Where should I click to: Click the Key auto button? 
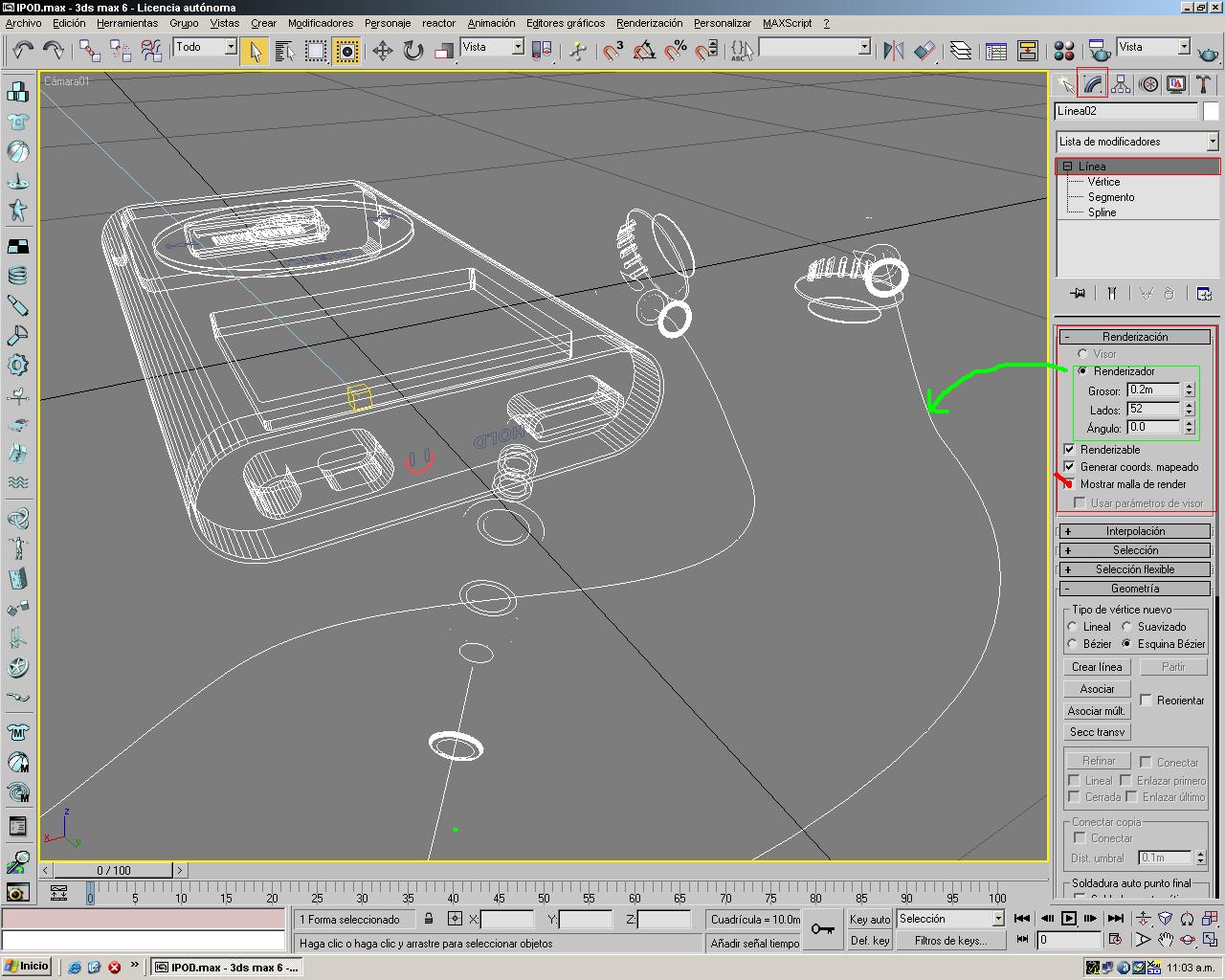point(870,920)
